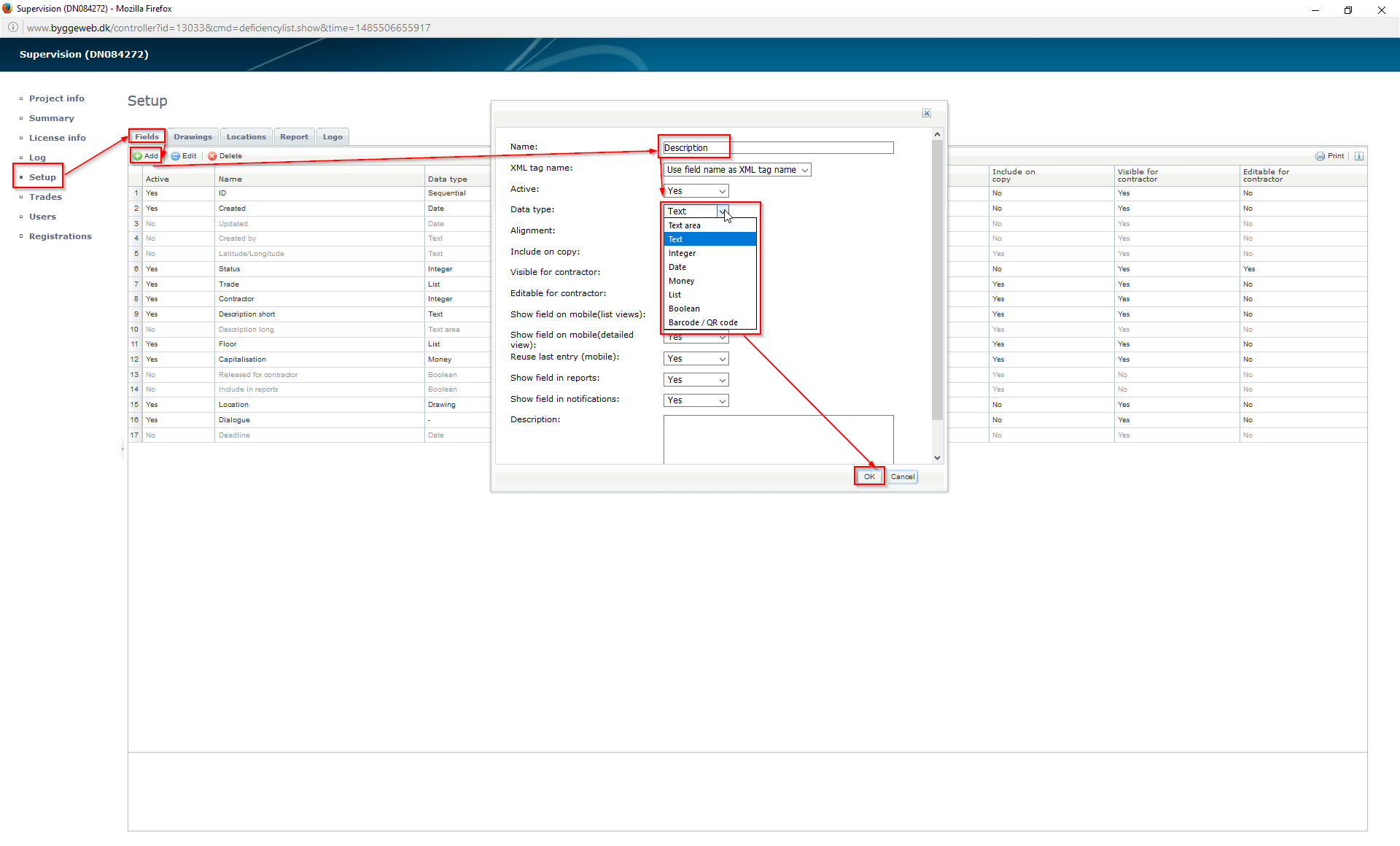The image size is (1400, 846).
Task: Open License info in the sidebar
Action: pyautogui.click(x=58, y=138)
